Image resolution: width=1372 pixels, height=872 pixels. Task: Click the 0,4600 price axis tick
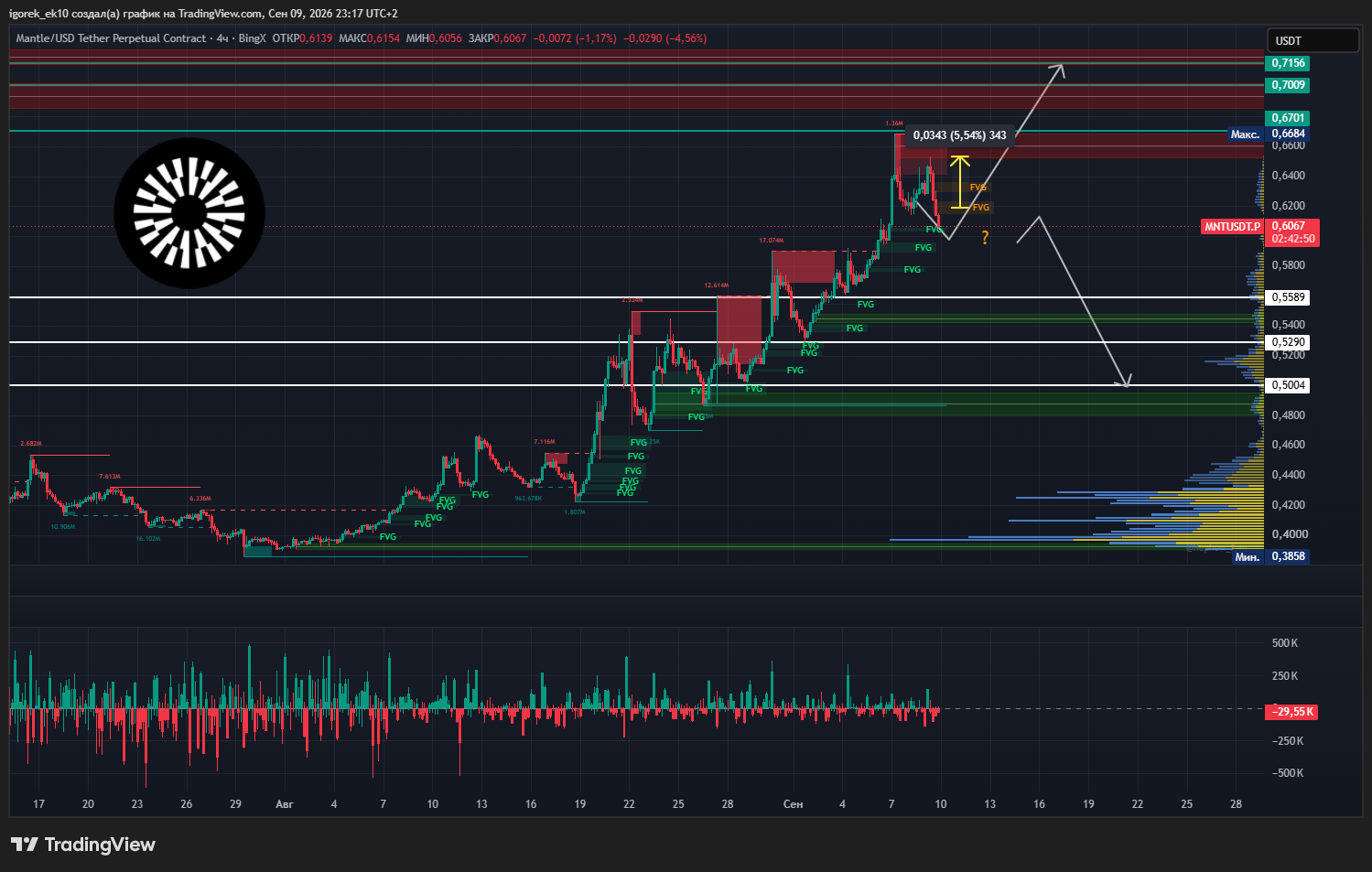[1288, 445]
